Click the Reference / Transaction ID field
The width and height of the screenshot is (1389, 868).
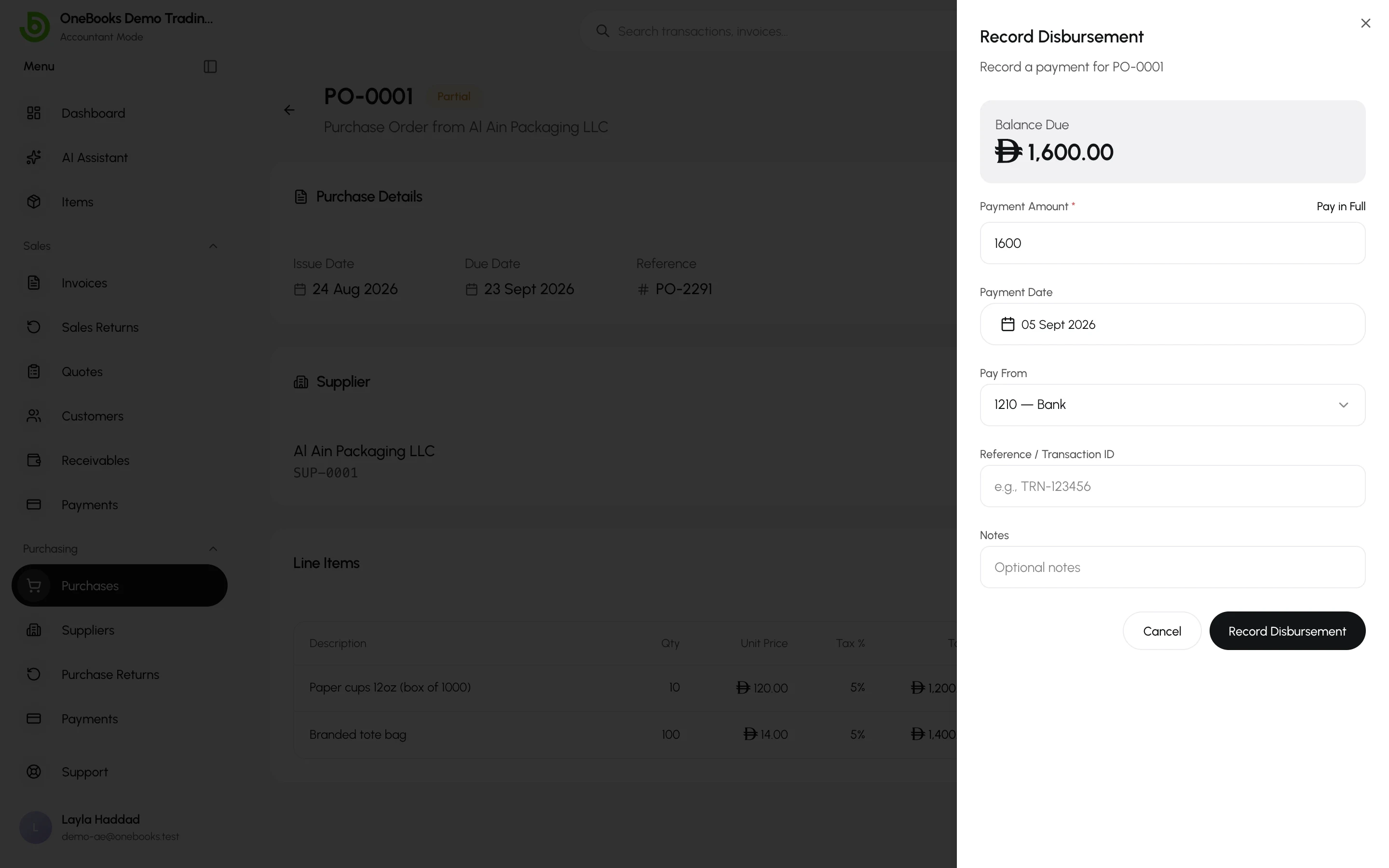[x=1172, y=486]
